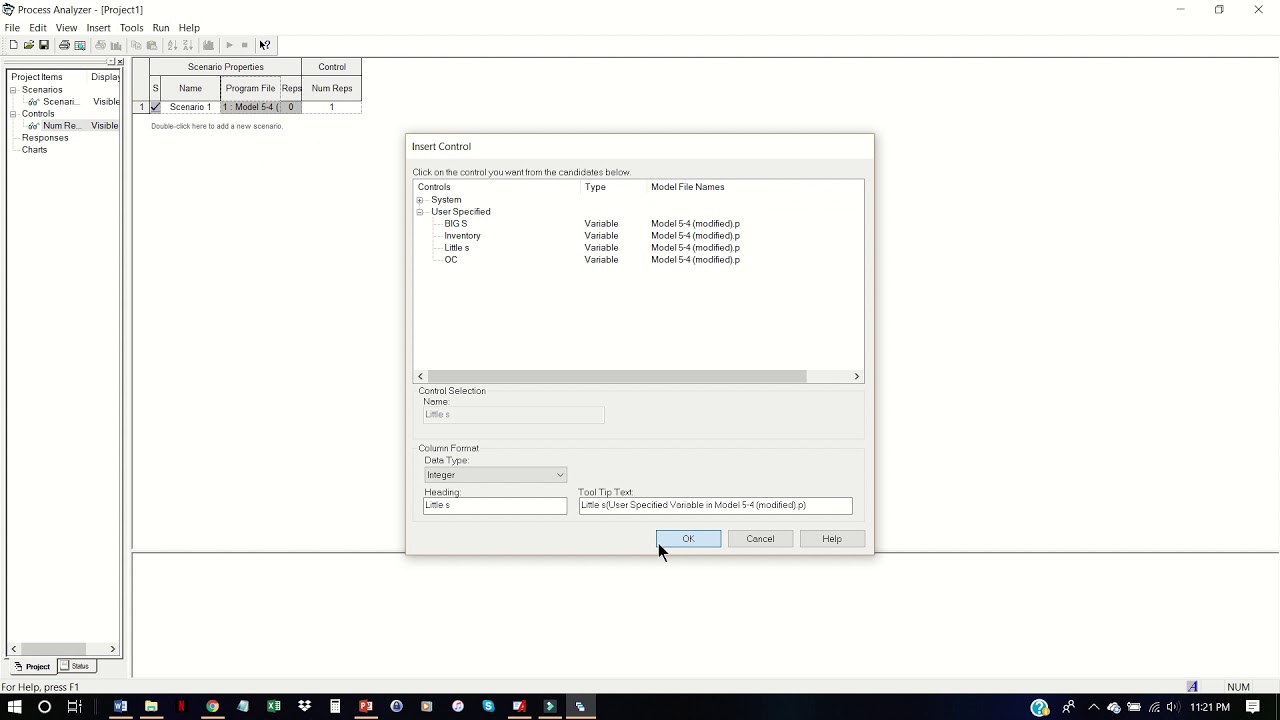Open the Tools menu
This screenshot has width=1280, height=720.
tap(131, 28)
